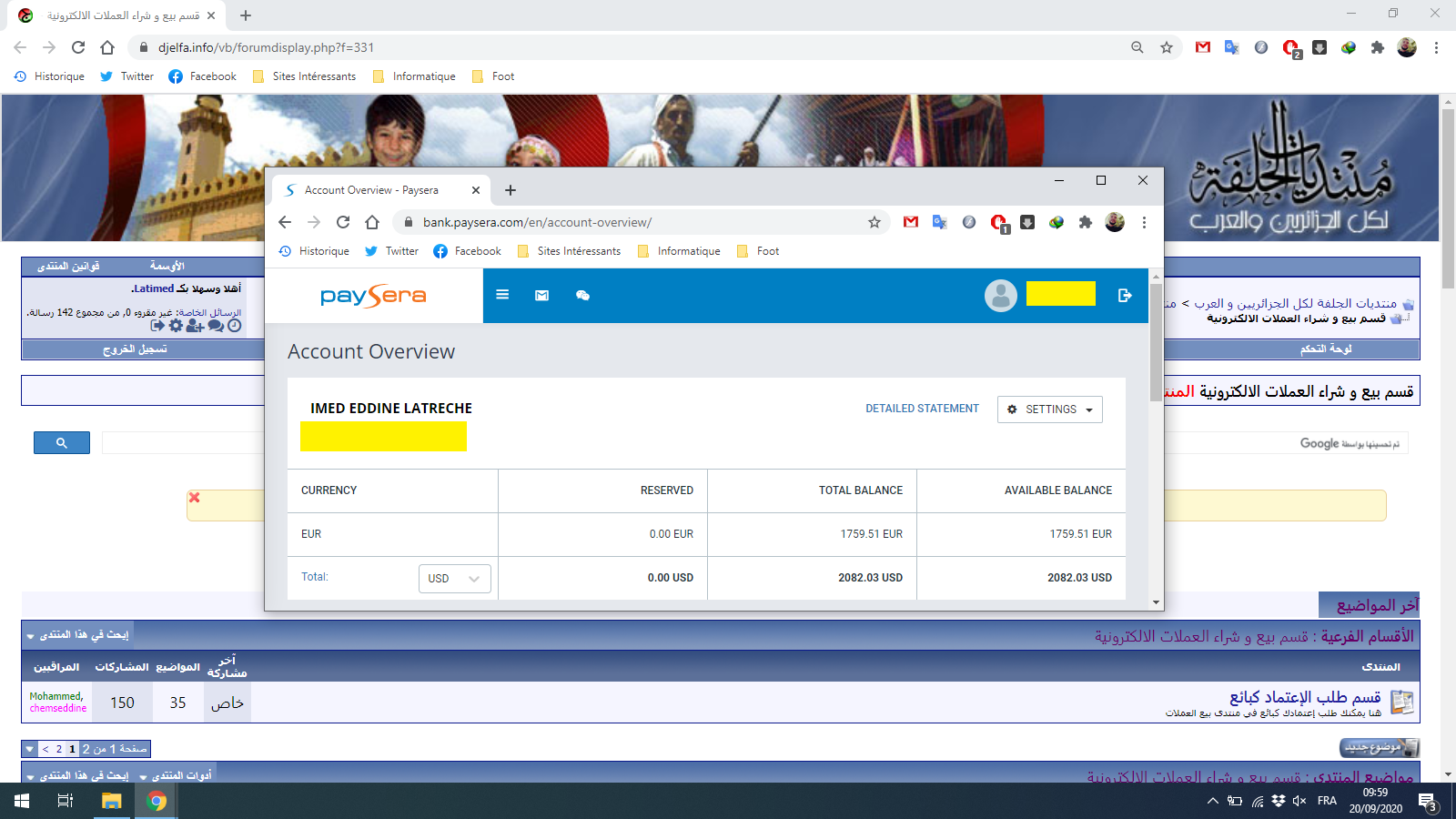The image size is (1456, 819).
Task: Click the forum blue search button
Action: pyautogui.click(x=62, y=443)
